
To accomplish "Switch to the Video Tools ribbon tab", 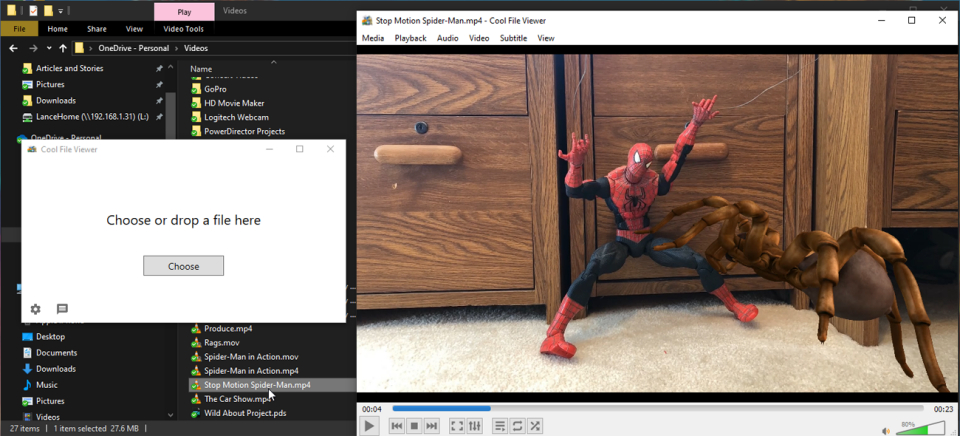I will click(x=183, y=29).
